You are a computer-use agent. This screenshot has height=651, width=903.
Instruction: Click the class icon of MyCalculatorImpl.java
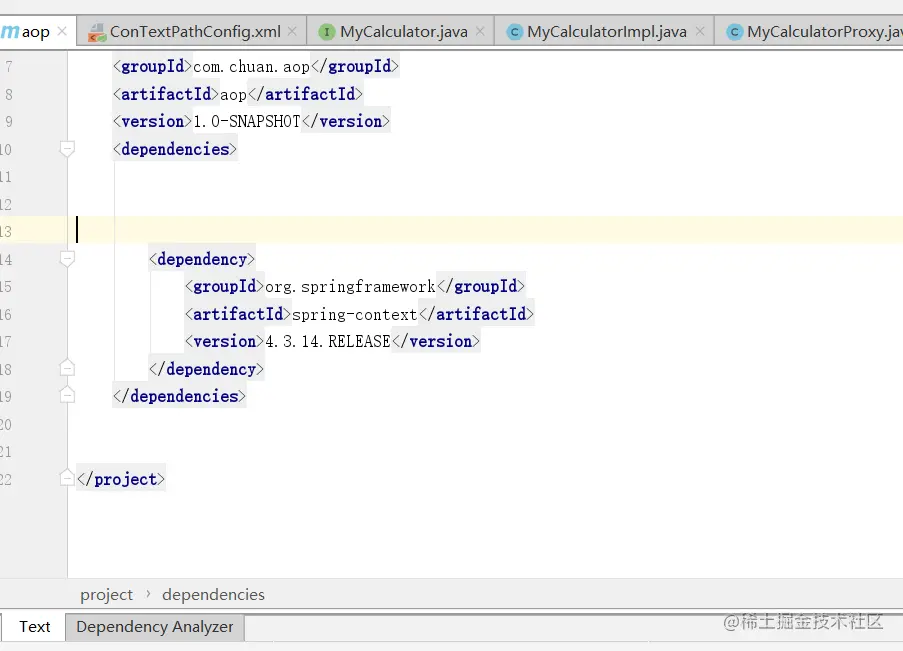pos(514,32)
